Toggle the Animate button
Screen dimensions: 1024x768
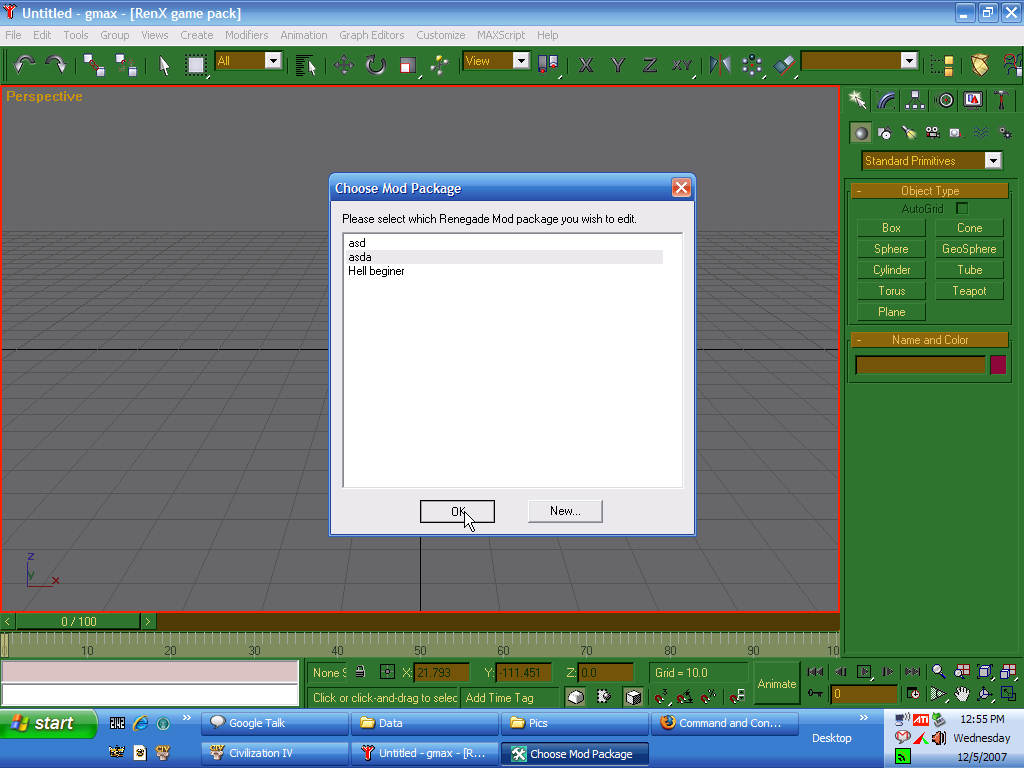click(x=777, y=684)
